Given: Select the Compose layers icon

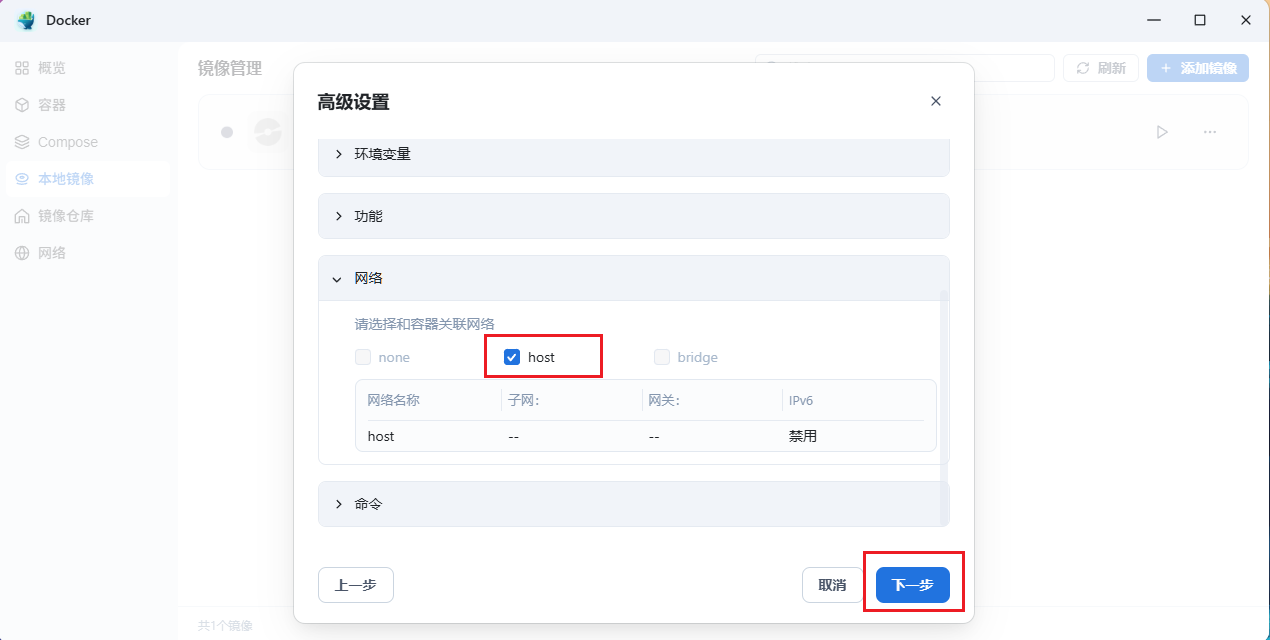Looking at the screenshot, I should [x=22, y=142].
